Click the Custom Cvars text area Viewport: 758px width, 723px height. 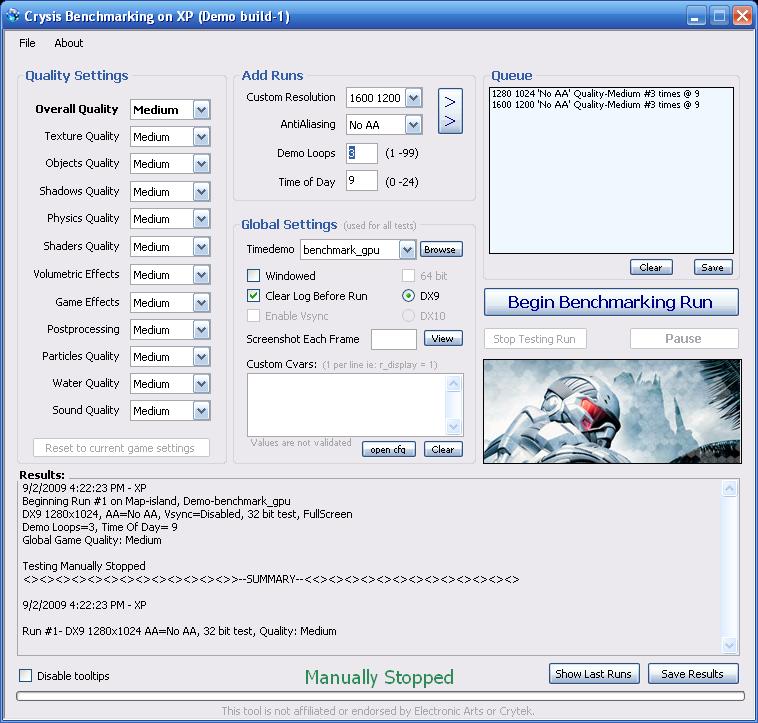347,405
